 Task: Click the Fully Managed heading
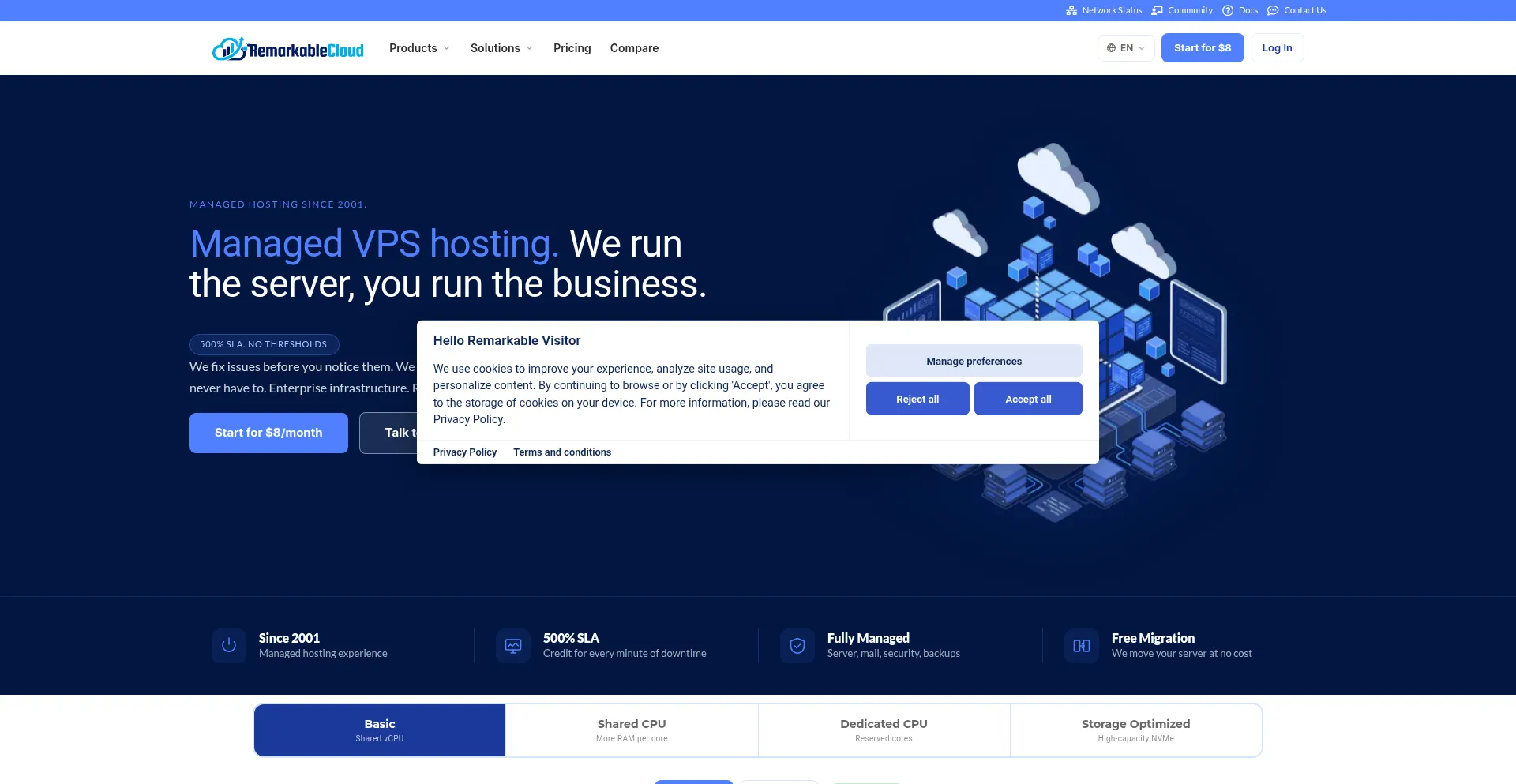point(869,638)
